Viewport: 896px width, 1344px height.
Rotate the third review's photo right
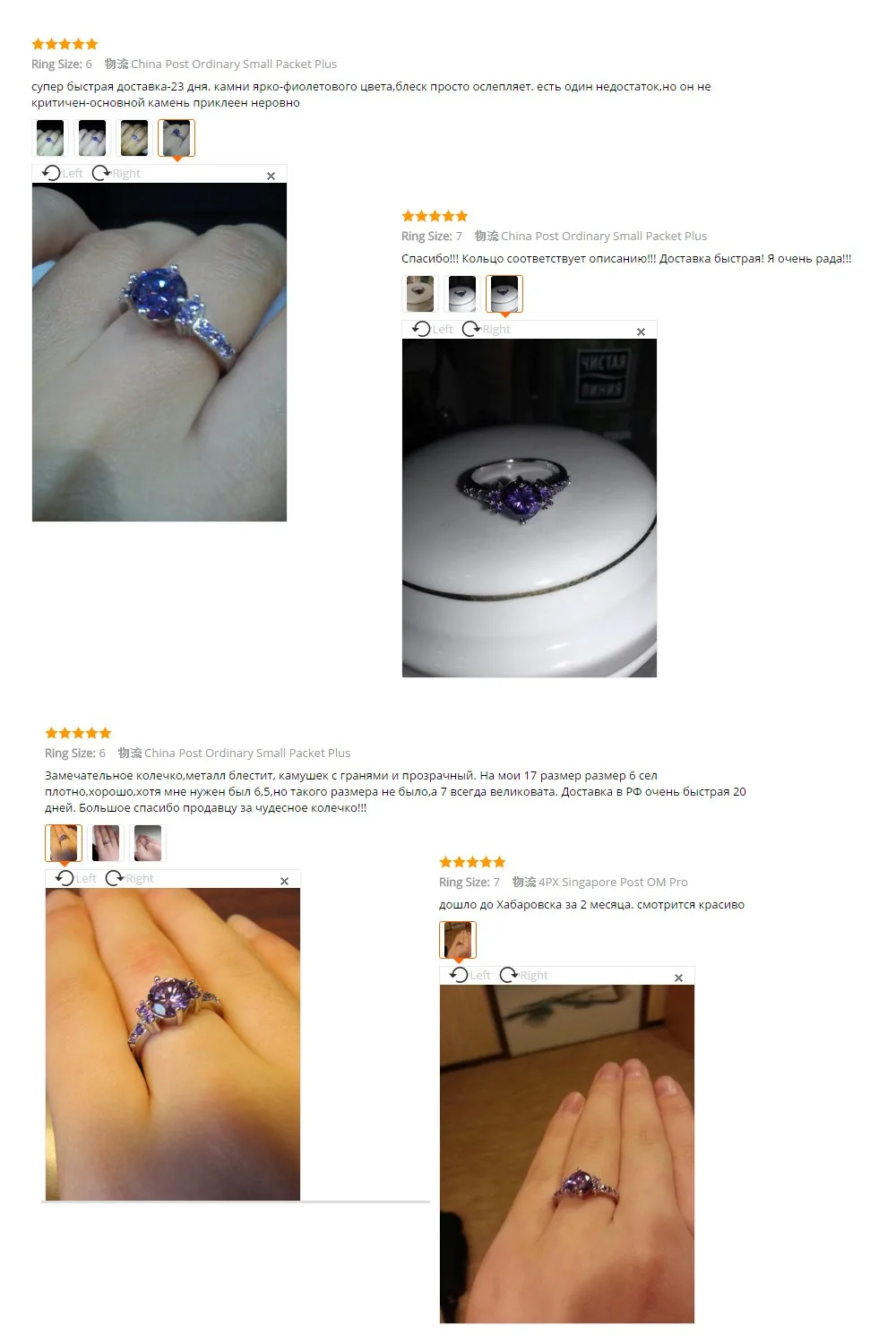pos(129,878)
